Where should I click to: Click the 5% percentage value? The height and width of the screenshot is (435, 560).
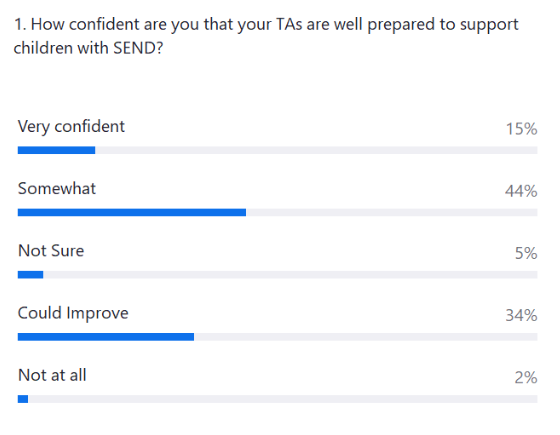point(526,253)
